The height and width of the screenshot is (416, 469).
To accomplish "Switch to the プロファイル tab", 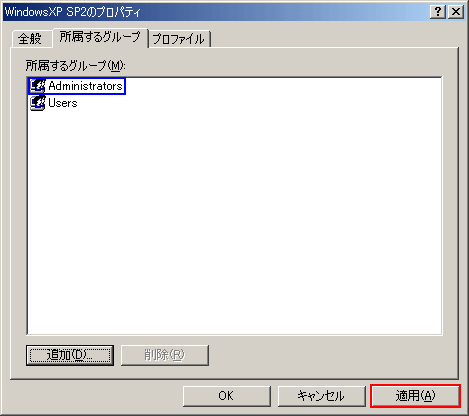I will [x=179, y=39].
